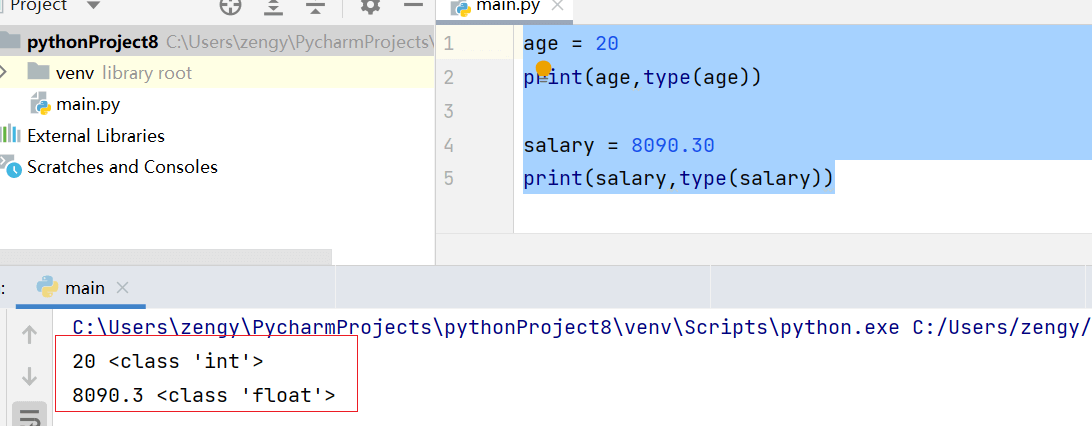The image size is (1092, 426).
Task: Close the main run tab
Action: (x=122, y=288)
